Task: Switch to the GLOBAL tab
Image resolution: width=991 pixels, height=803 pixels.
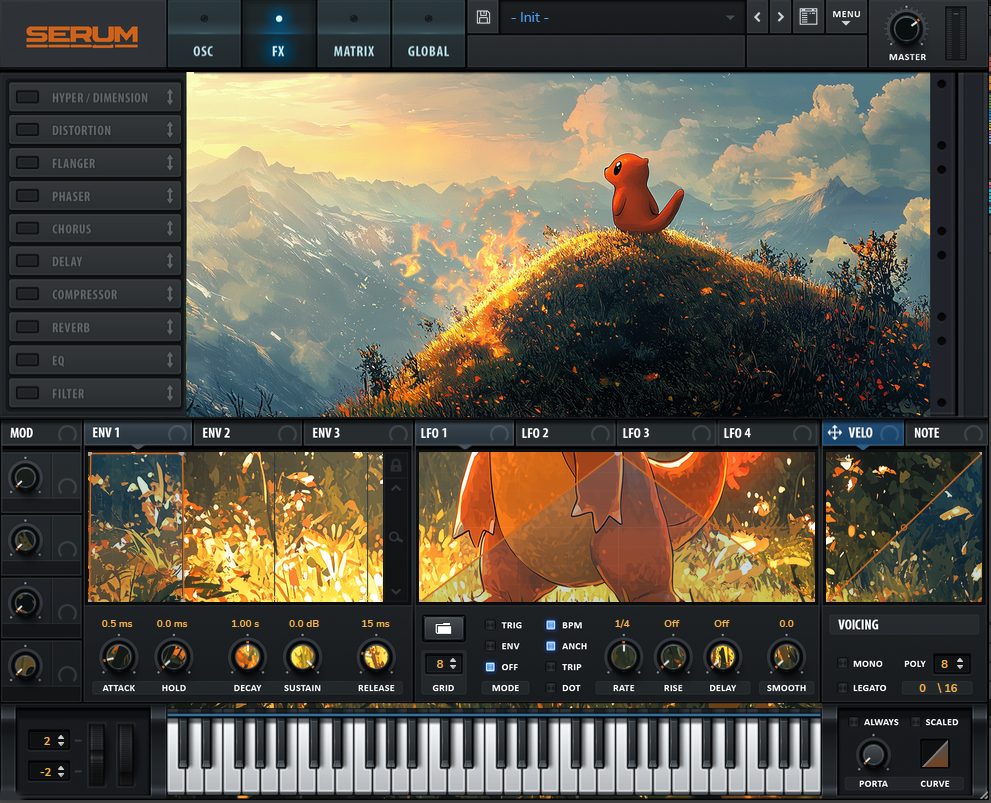Action: 429,33
